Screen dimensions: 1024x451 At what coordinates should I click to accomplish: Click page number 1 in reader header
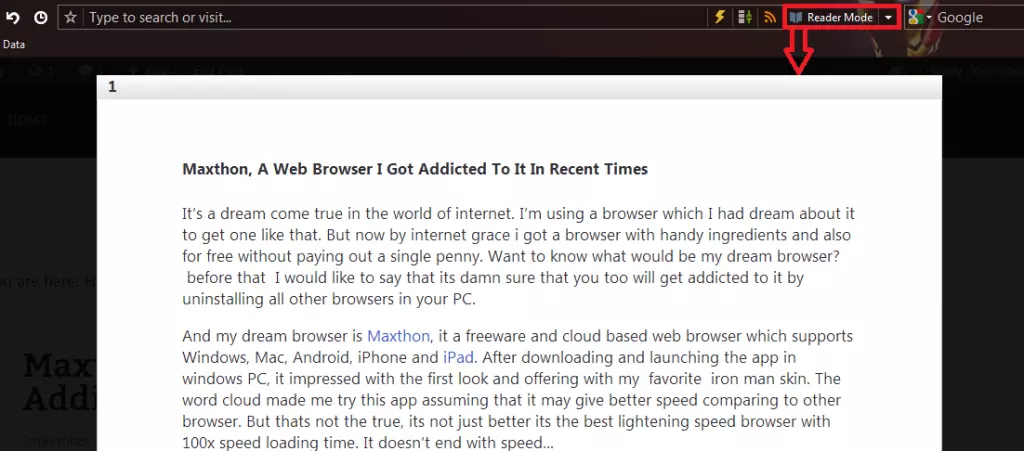coord(112,87)
